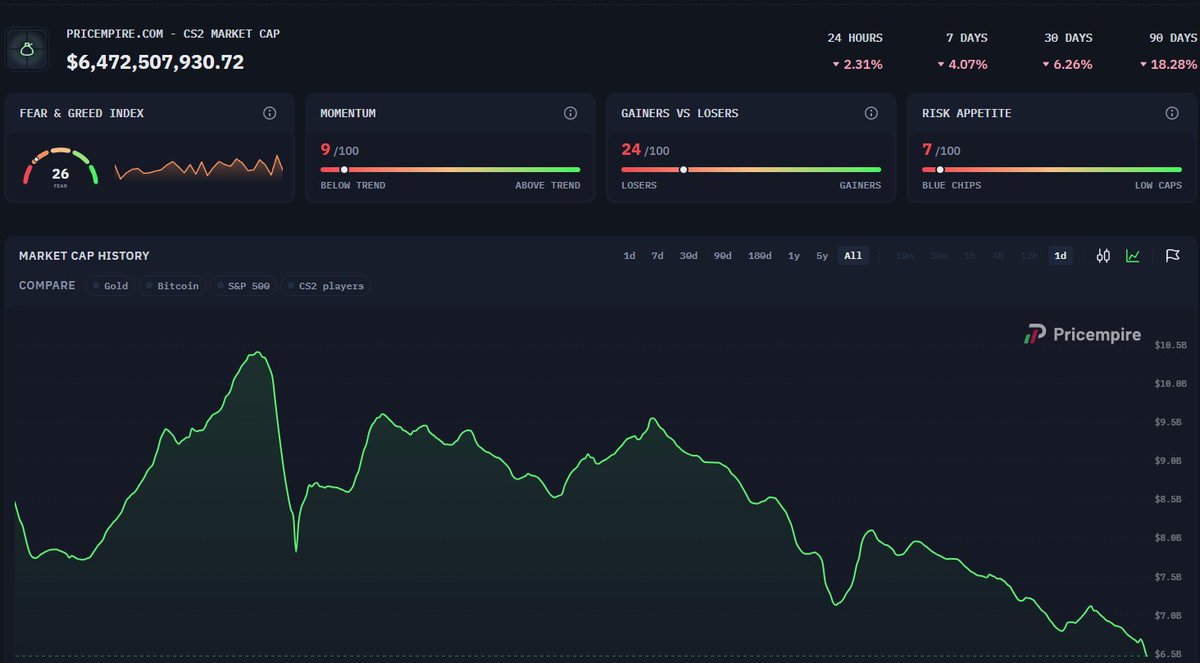Click the Risk Appetite score 7
The image size is (1200, 663).
click(927, 150)
